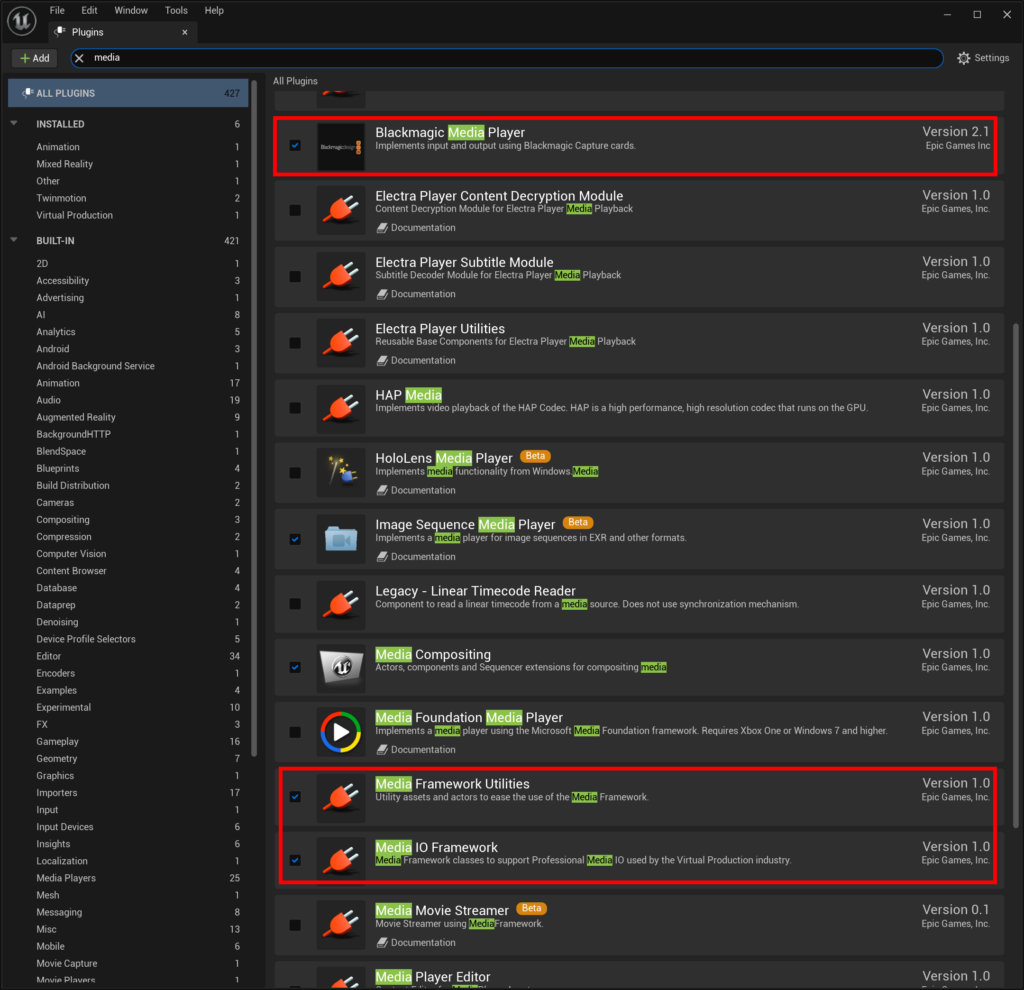
Task: Click the category sidebar scrollbar
Action: (x=254, y=418)
